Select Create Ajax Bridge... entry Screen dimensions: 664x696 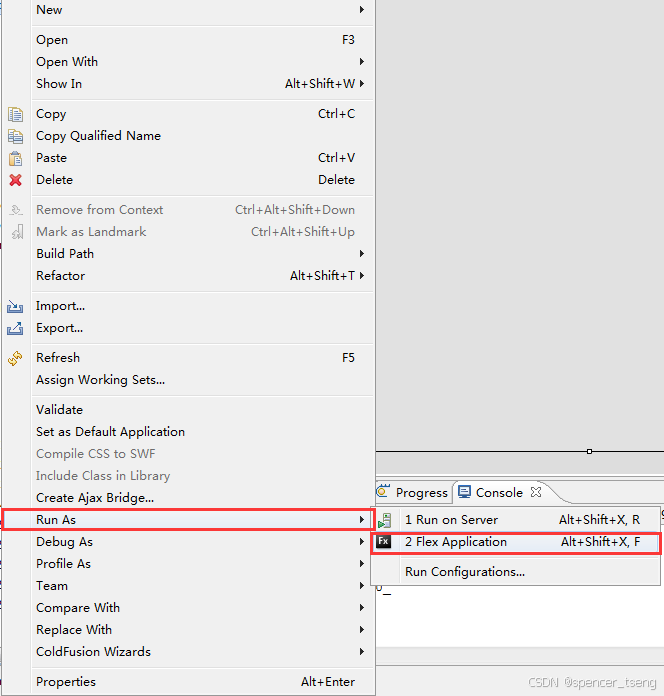(x=188, y=498)
